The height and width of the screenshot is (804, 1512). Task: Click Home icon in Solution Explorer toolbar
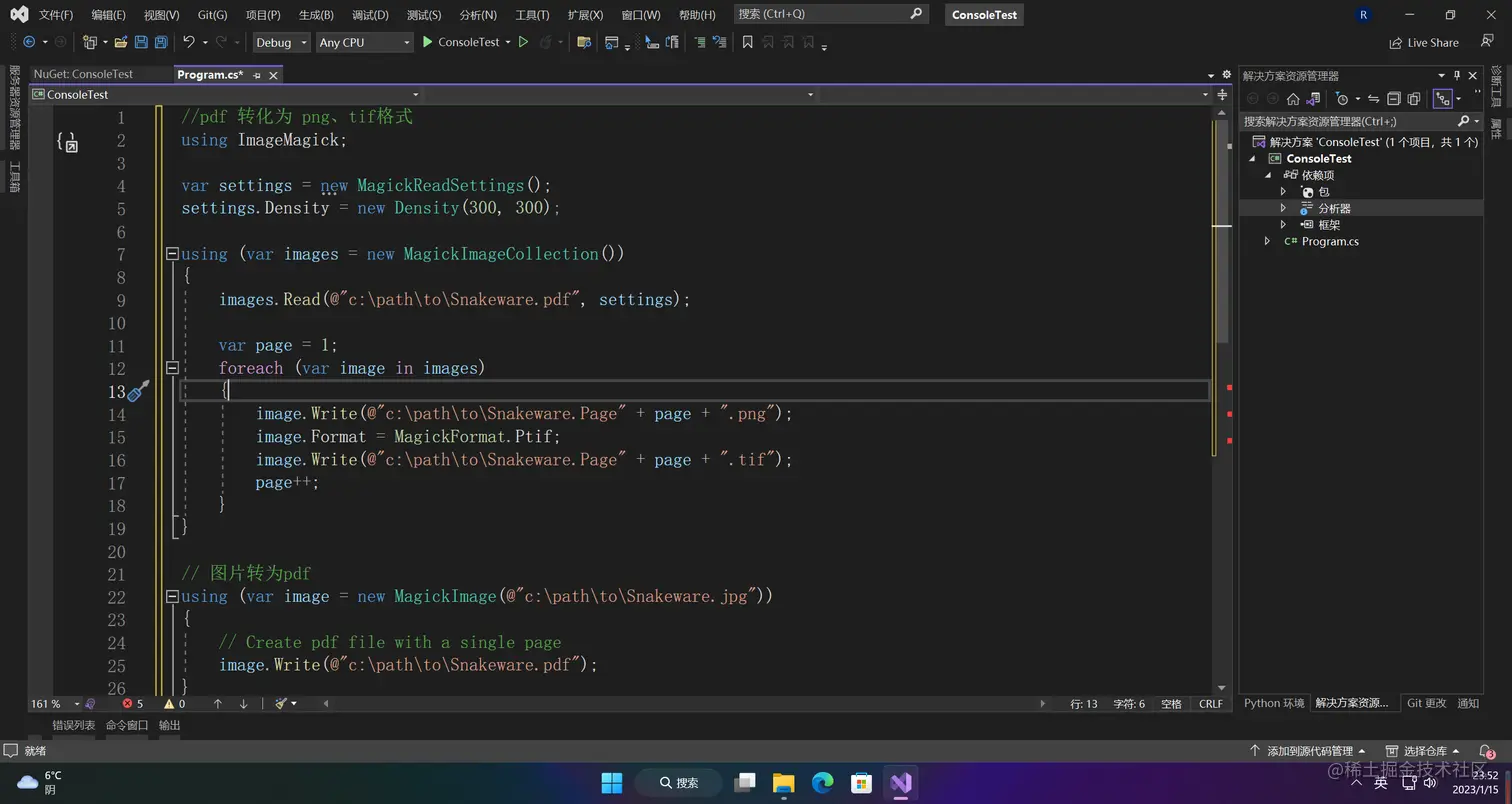(x=1293, y=98)
